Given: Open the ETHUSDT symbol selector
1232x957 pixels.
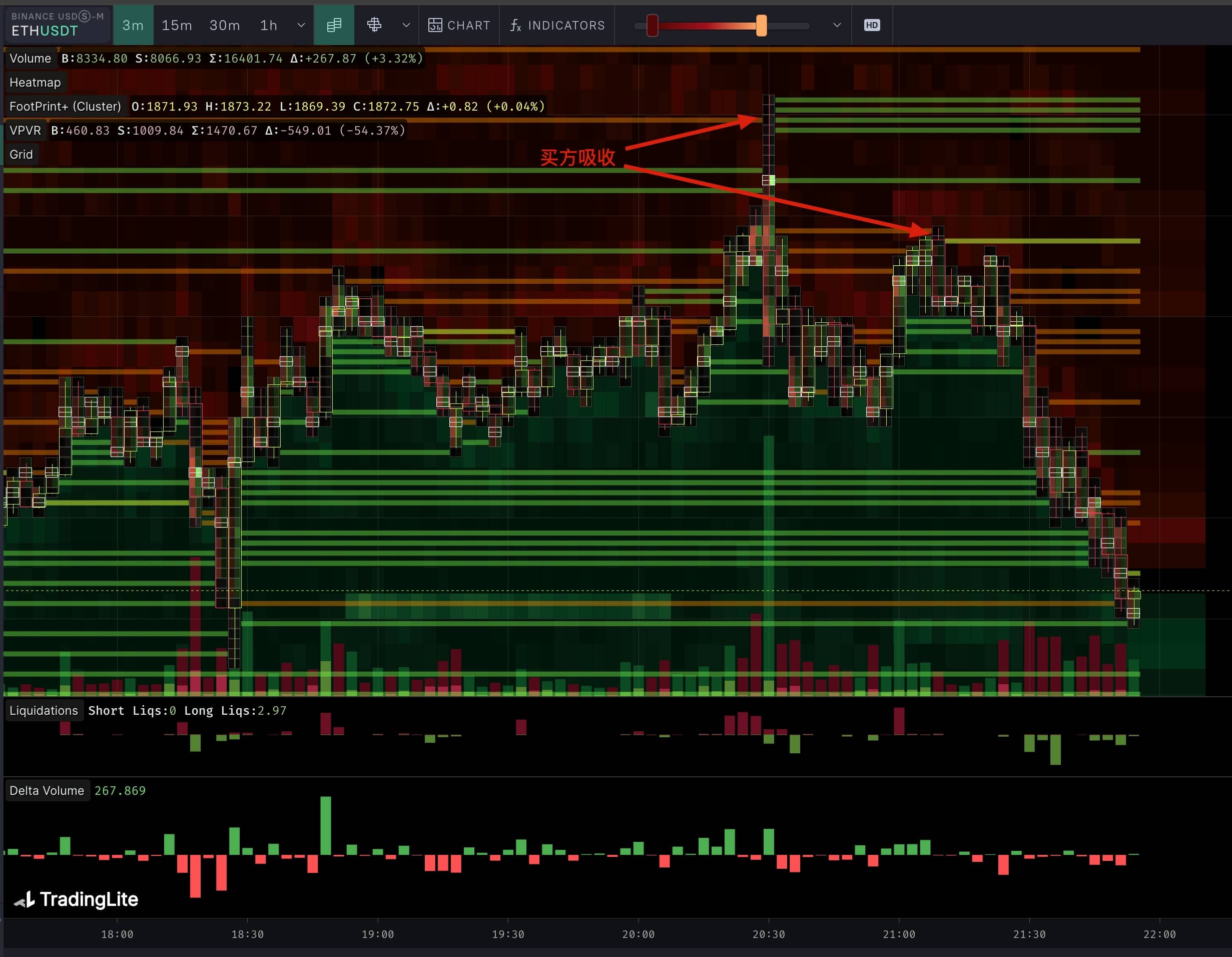Looking at the screenshot, I should 57,25.
